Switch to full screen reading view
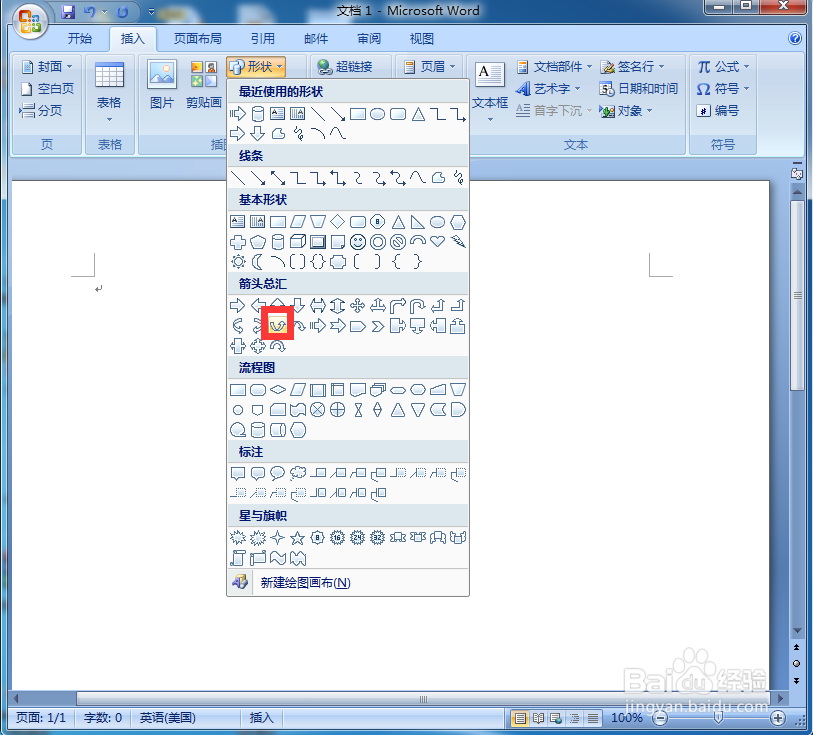 pos(538,718)
